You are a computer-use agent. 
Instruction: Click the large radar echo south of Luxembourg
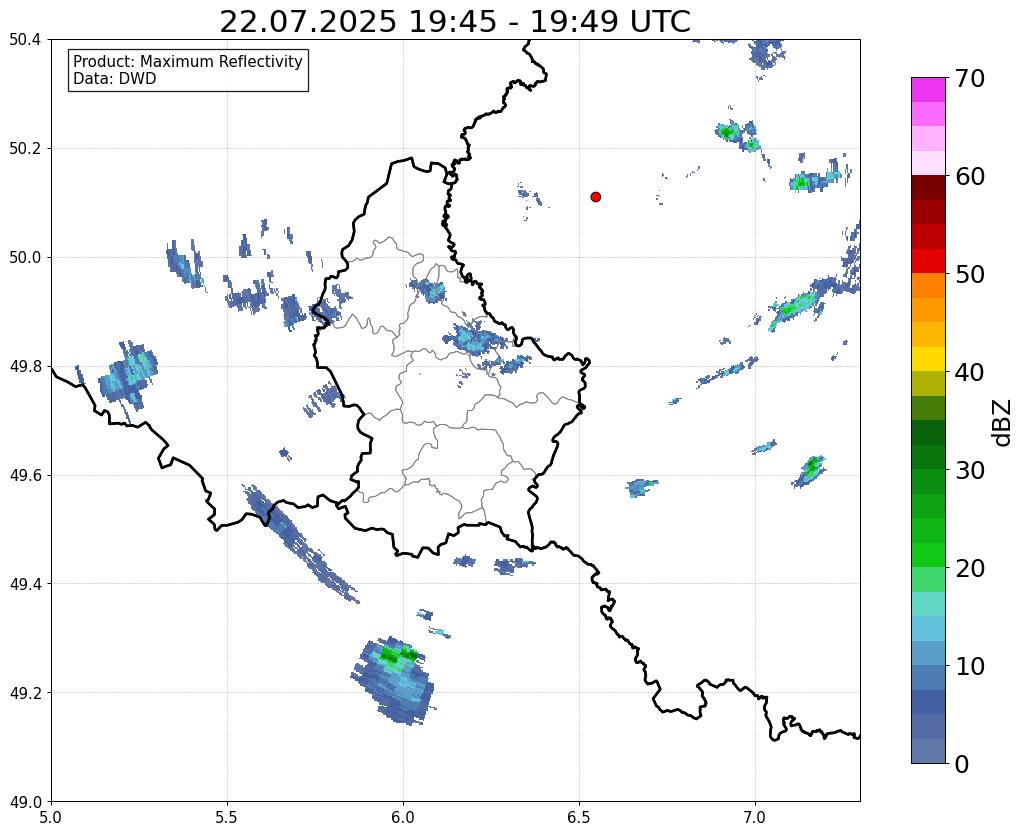[395, 681]
